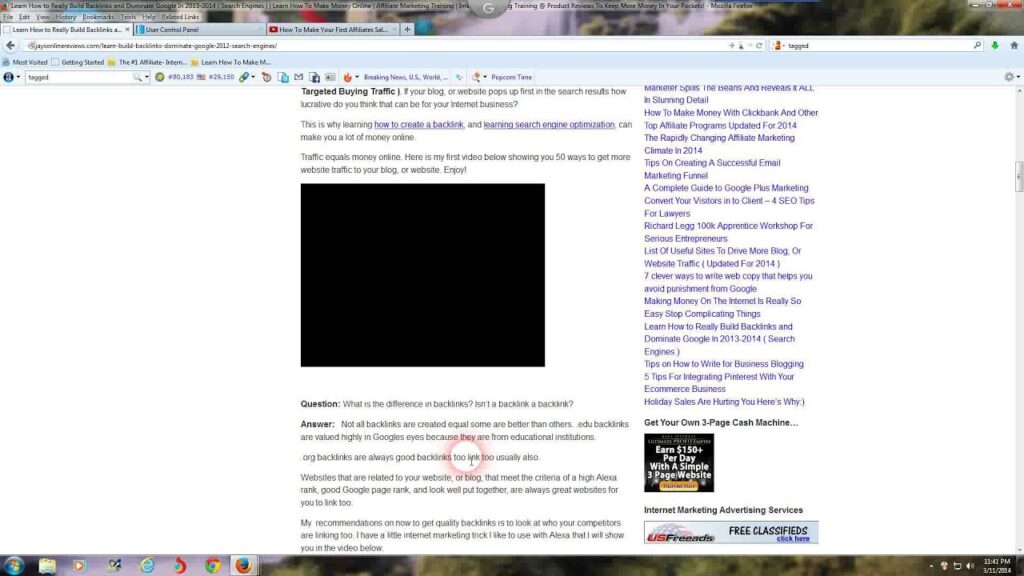
Task: Click the Alexa toolbar 'tagged' search field
Action: (x=78, y=77)
